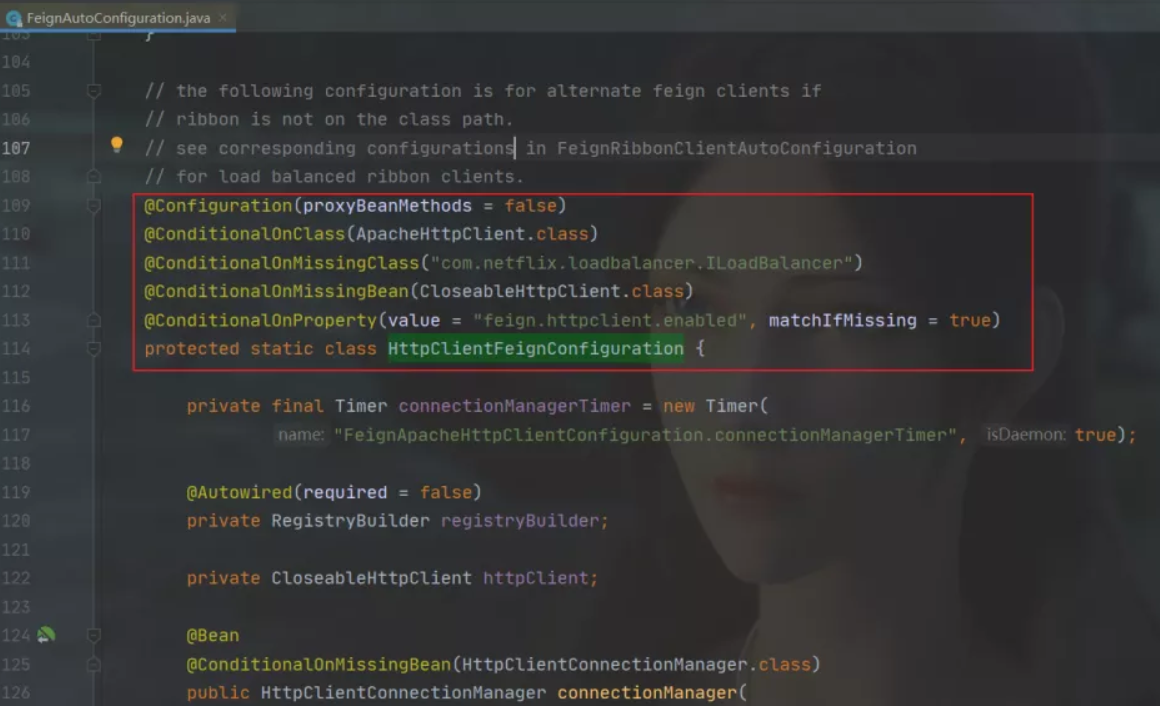Click the comment text on line 105
This screenshot has width=1160, height=706.
[x=483, y=90]
